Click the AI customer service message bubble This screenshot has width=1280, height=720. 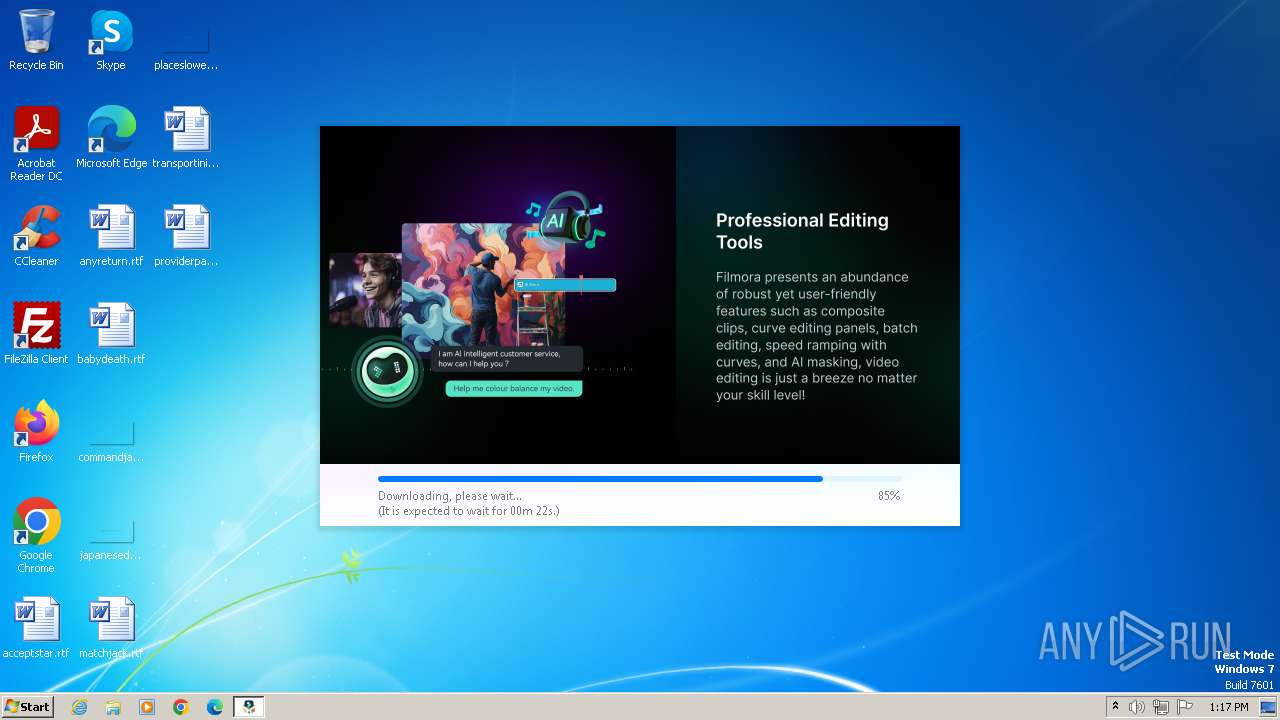point(508,359)
